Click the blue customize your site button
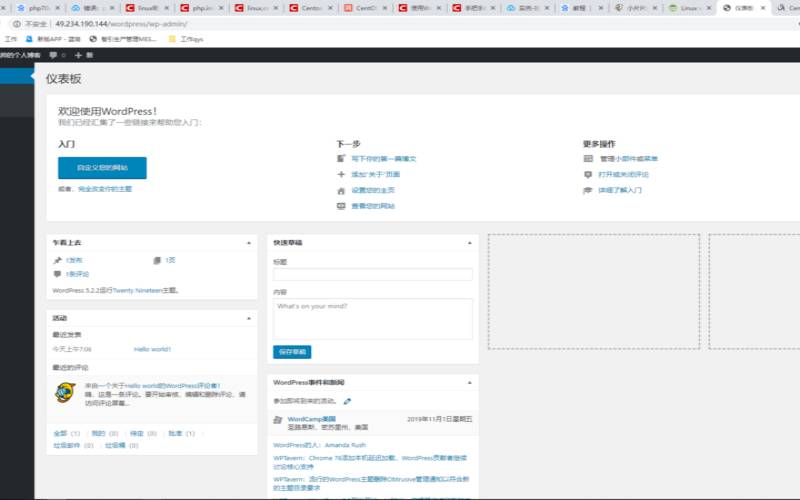 [x=102, y=168]
